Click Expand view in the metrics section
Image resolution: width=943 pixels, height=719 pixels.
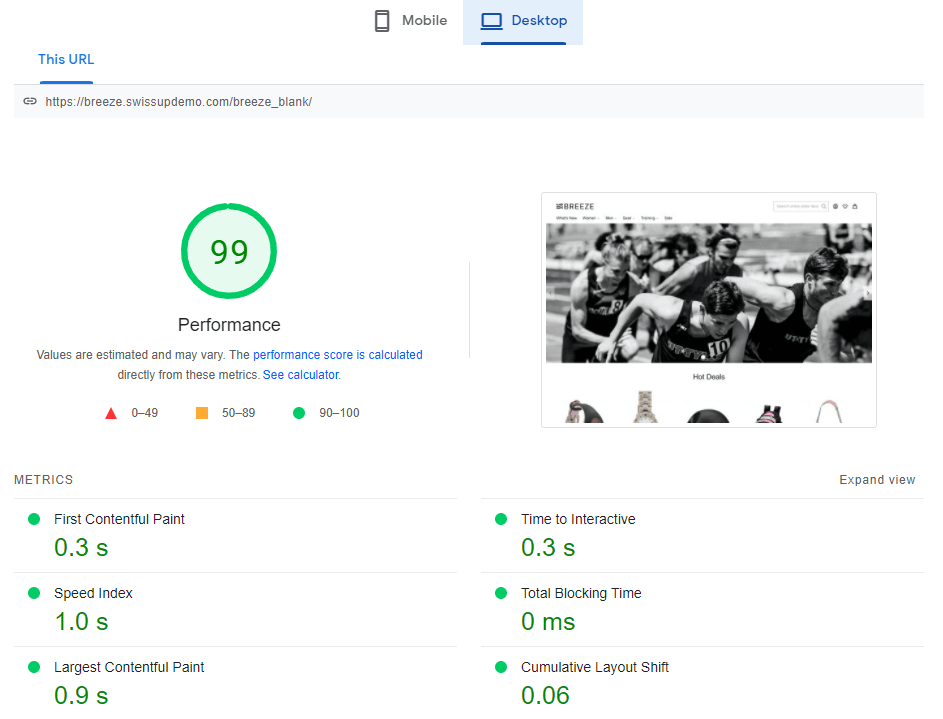877,480
